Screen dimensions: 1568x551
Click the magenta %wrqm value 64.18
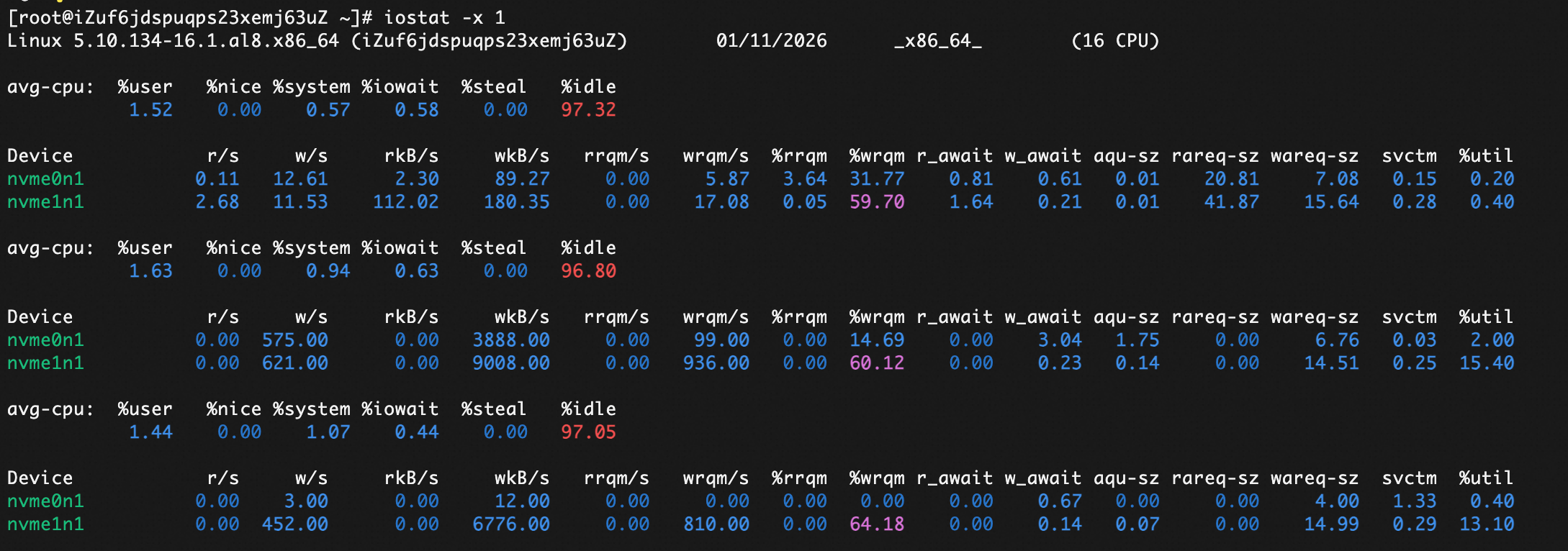point(876,524)
